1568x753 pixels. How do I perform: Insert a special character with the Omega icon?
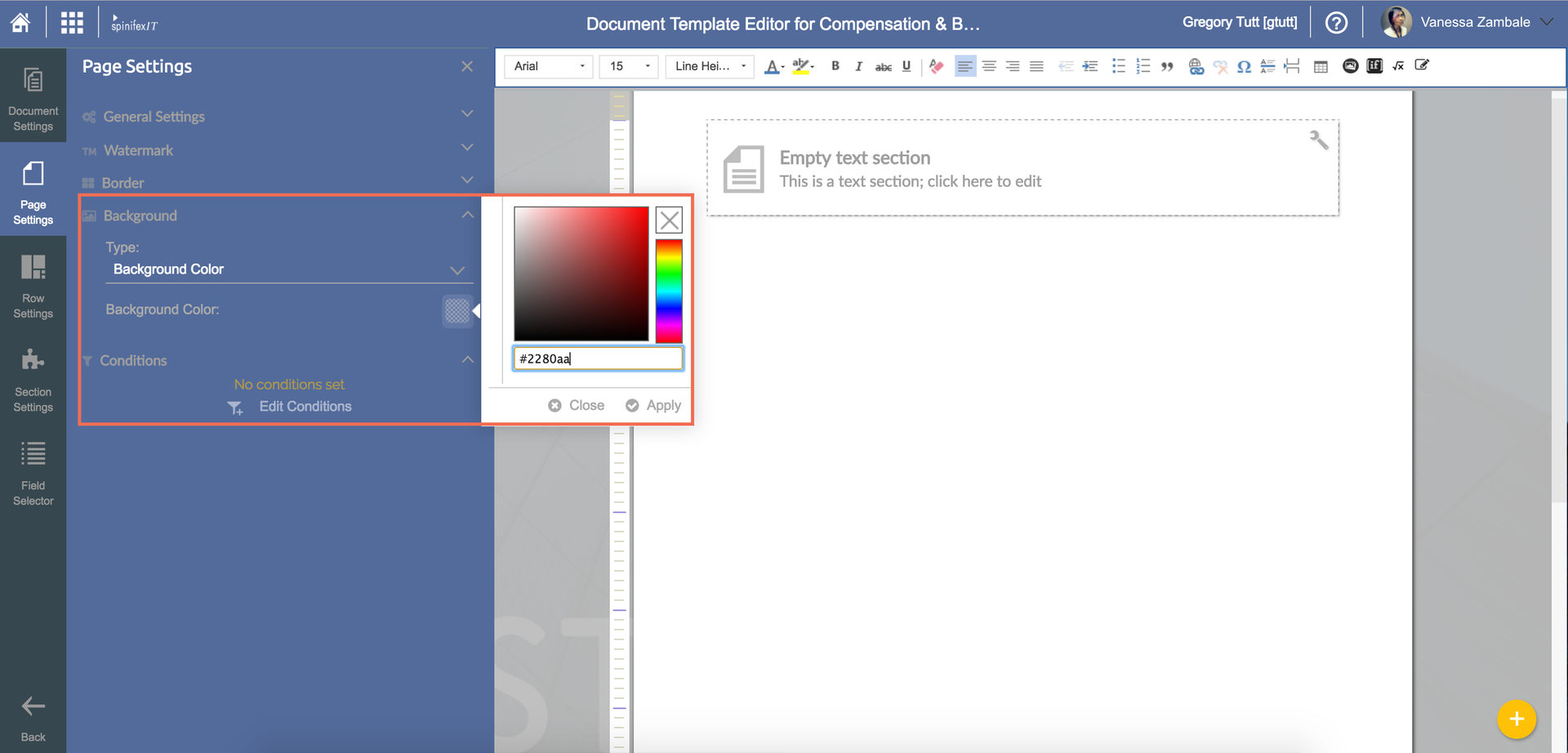point(1244,67)
